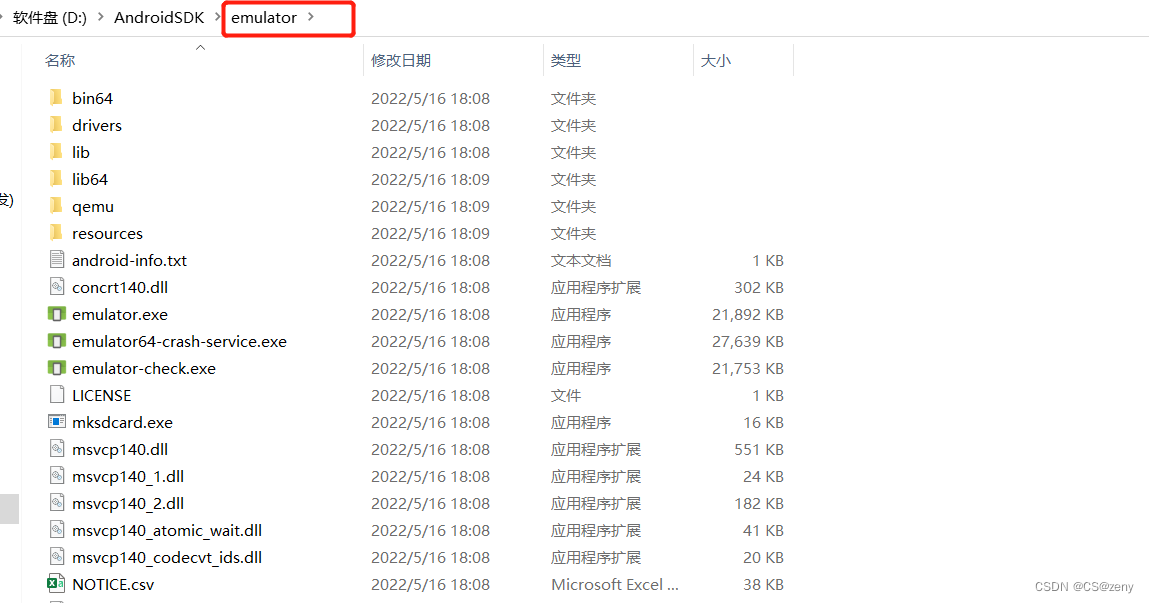
Task: Select the file name NOTICE.csv
Action: click(113, 585)
